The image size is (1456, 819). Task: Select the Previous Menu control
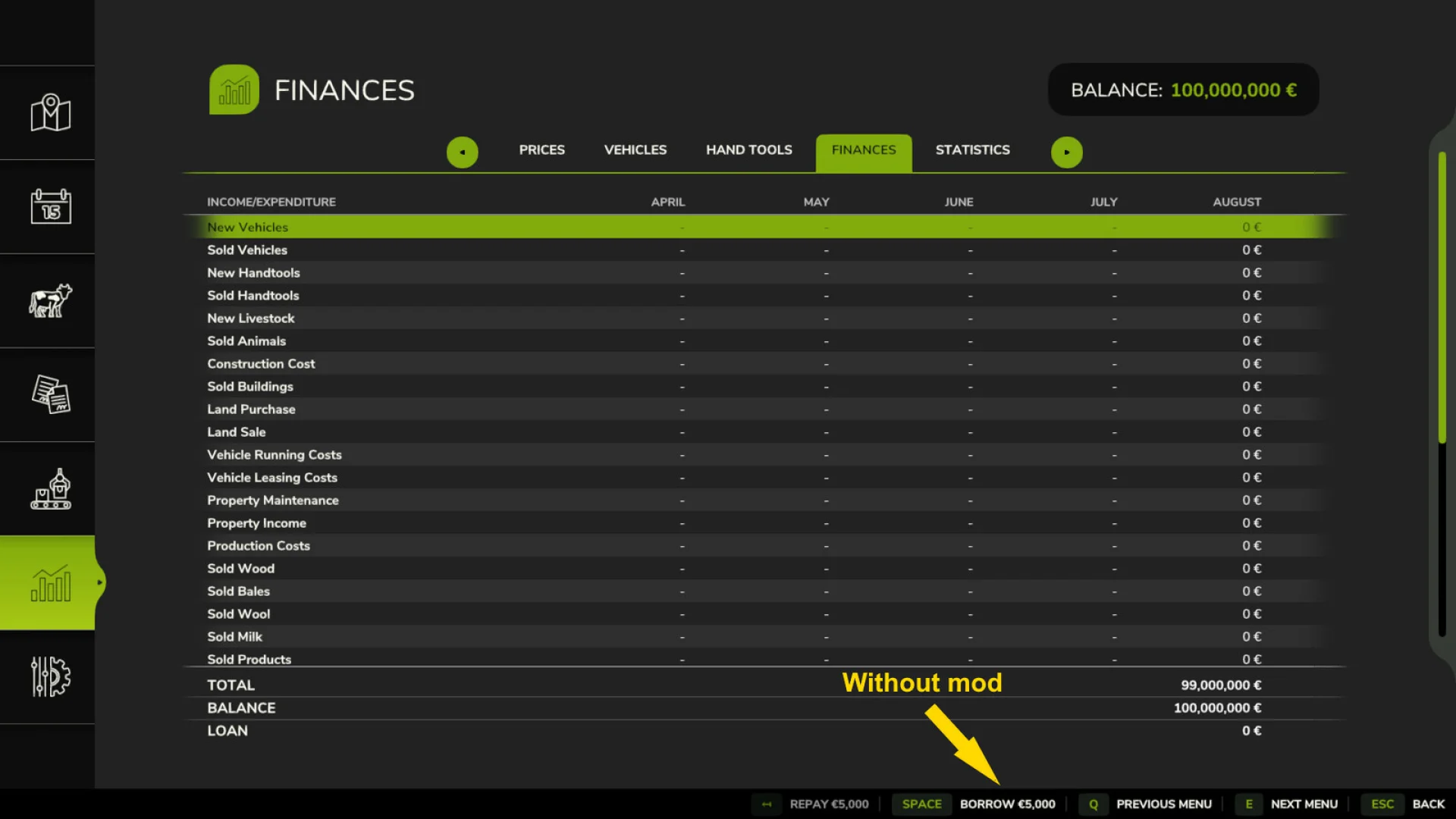click(x=1165, y=804)
